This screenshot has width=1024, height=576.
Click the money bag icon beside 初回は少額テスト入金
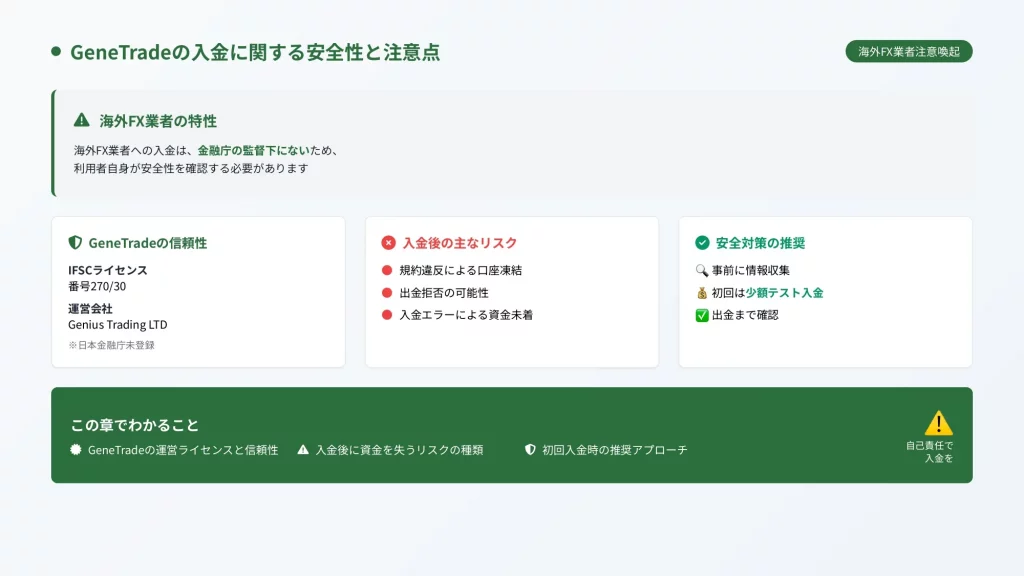pos(702,293)
